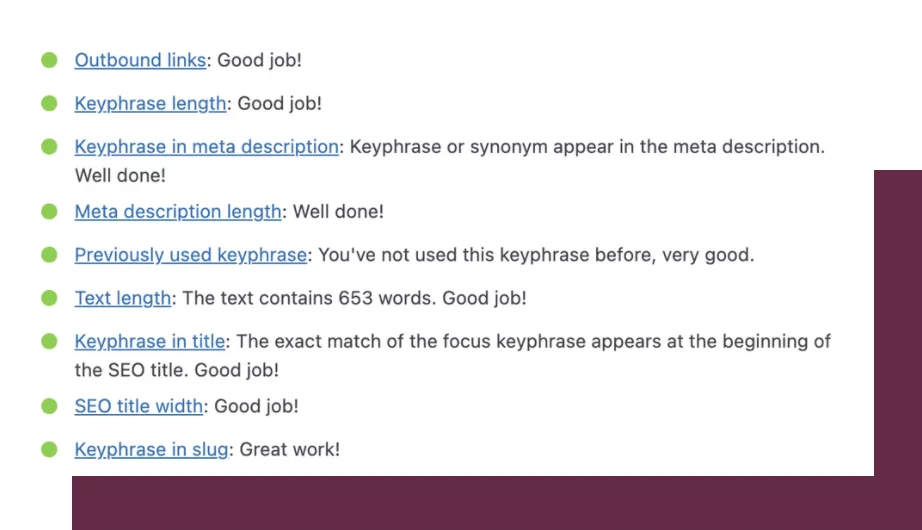
Task: Click green dot beside Keyphrase in title
Action: [49, 341]
